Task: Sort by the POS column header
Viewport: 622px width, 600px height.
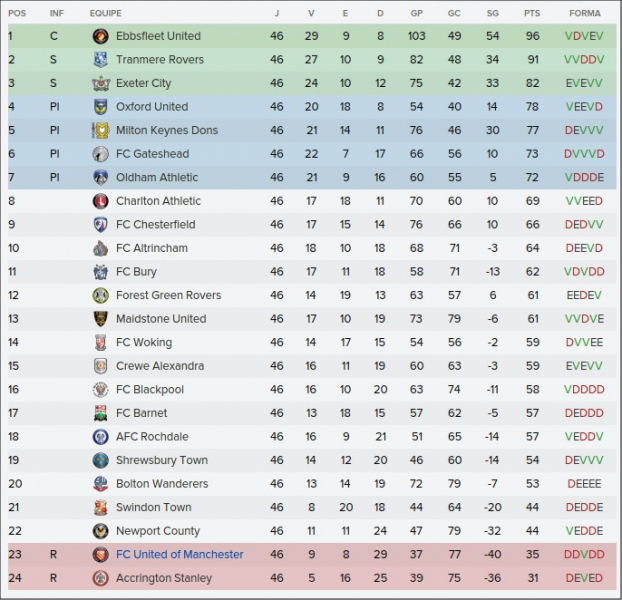Action: (x=16, y=13)
